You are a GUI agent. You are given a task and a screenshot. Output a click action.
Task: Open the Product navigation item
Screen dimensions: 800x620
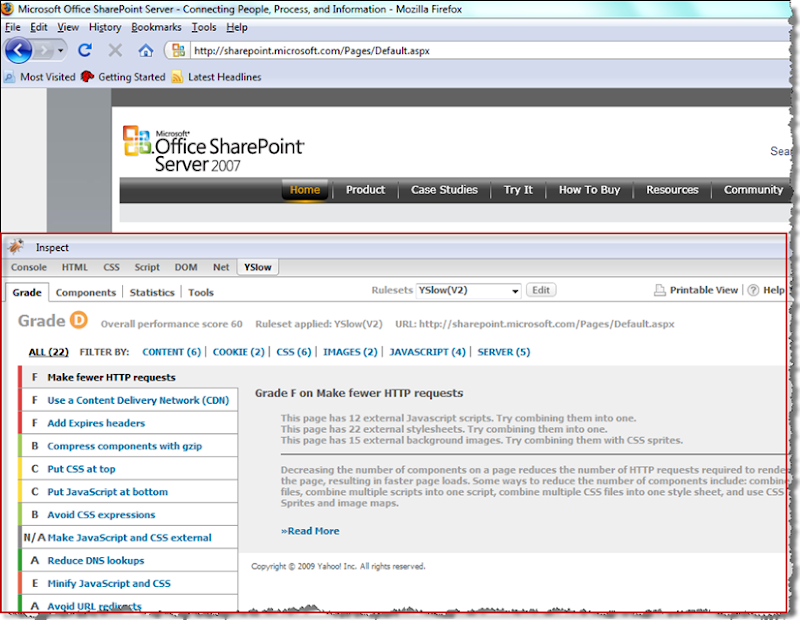365,190
